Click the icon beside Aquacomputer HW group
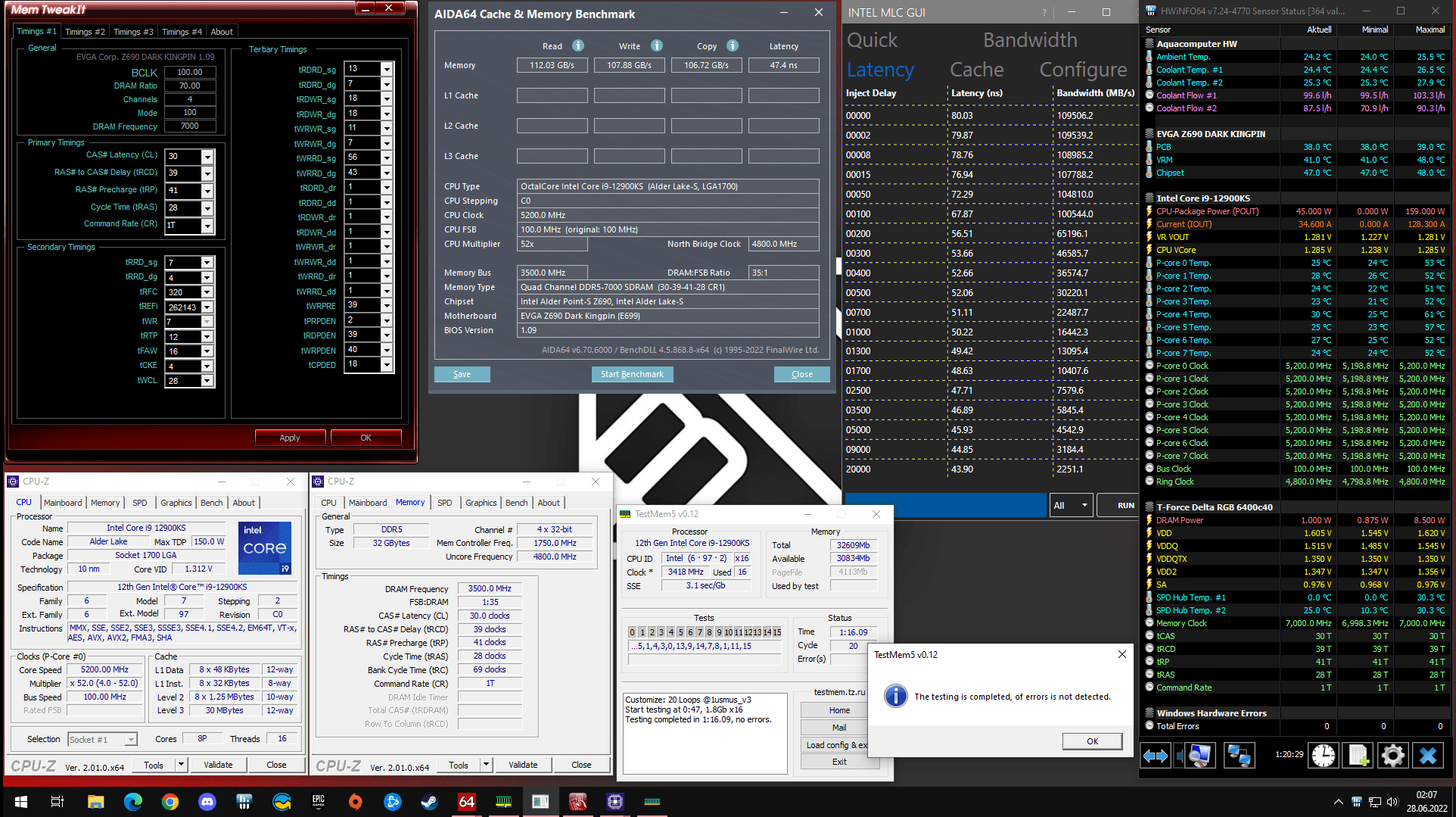1456x817 pixels. 1150,44
